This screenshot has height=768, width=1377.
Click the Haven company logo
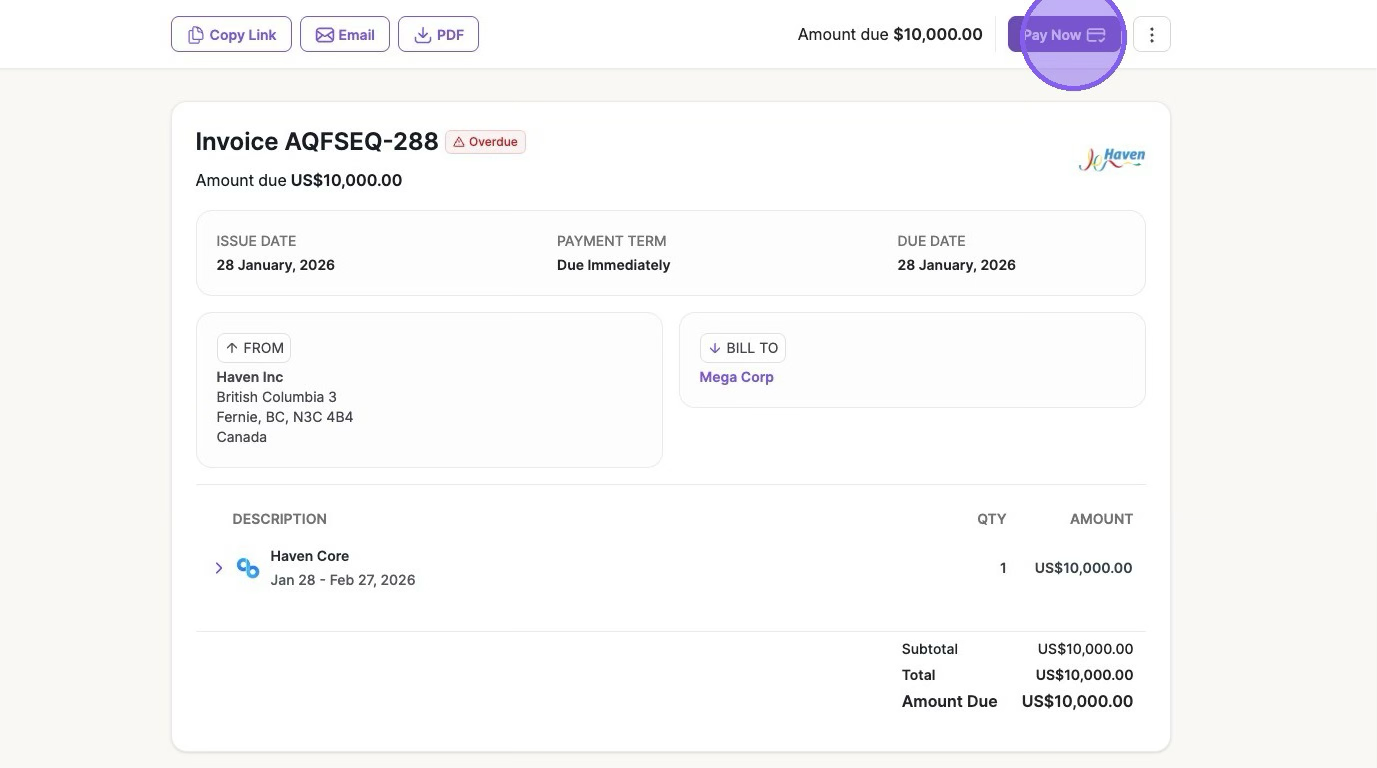pyautogui.click(x=1112, y=159)
